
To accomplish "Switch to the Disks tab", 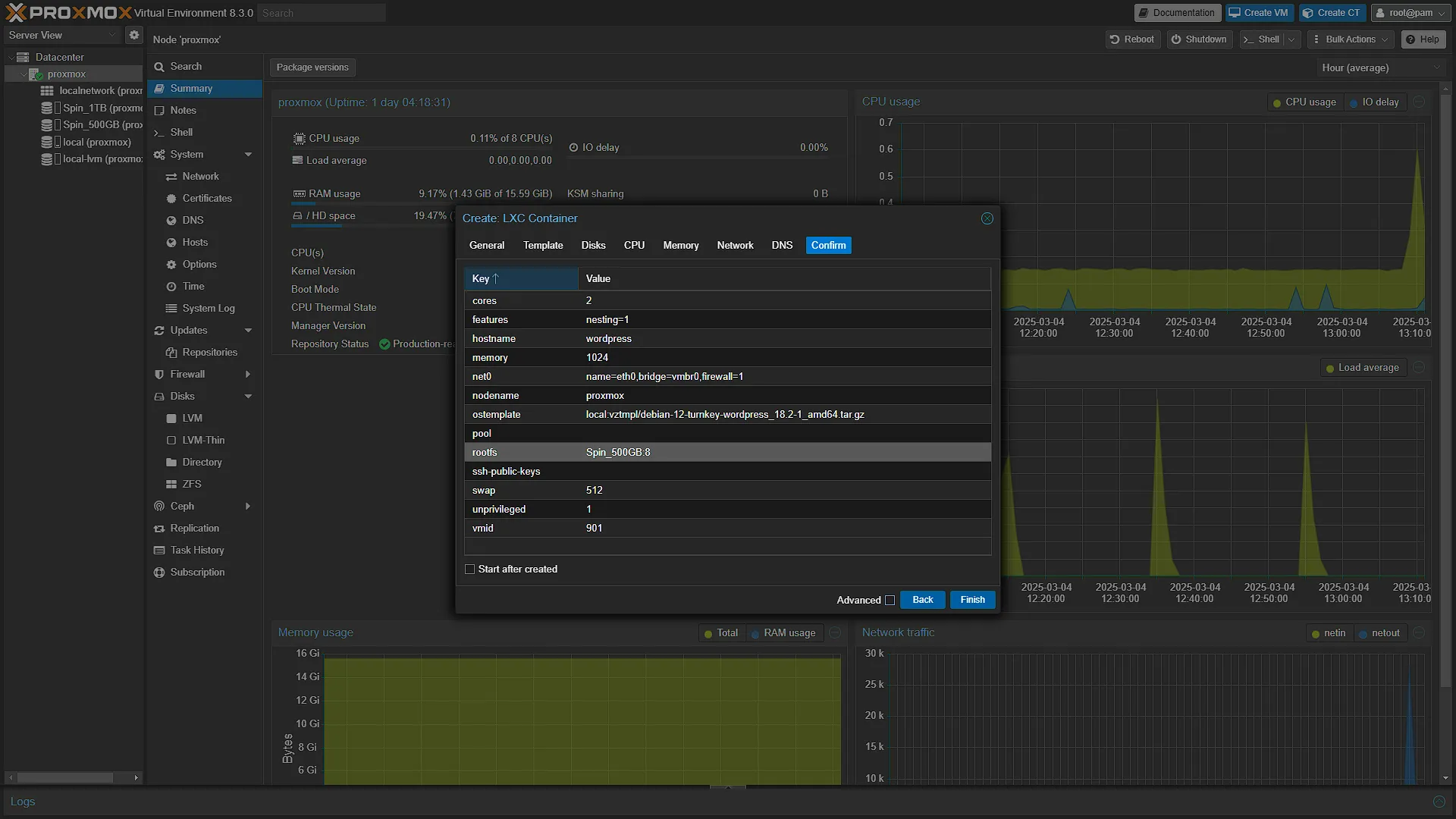I will pos(593,246).
